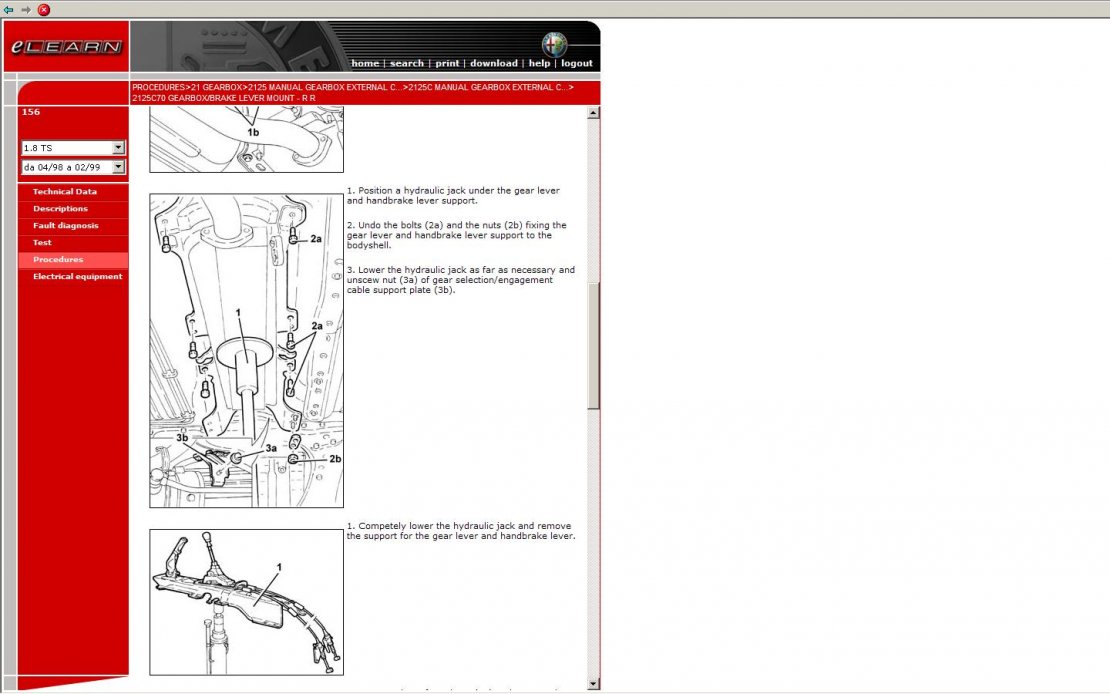Open the Technical Data section

64,192
